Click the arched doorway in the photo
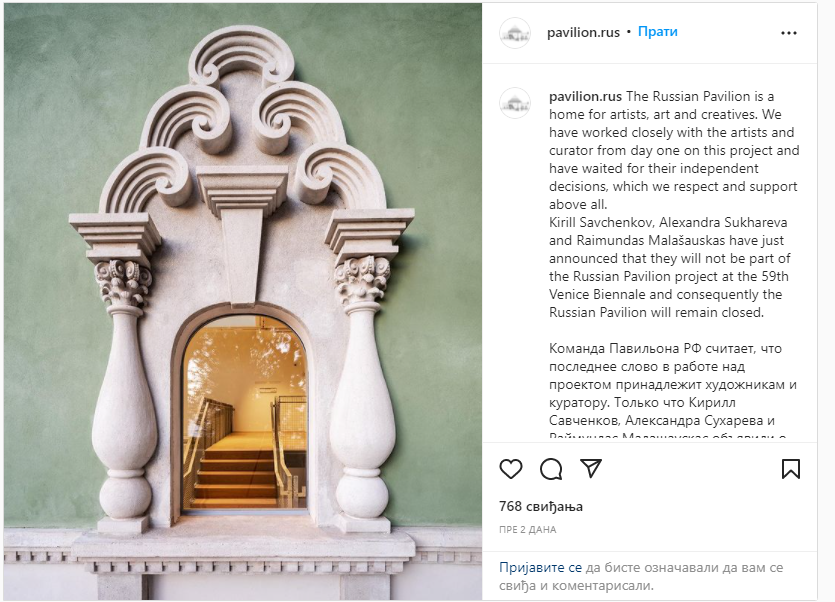The width and height of the screenshot is (835, 602). click(x=245, y=413)
